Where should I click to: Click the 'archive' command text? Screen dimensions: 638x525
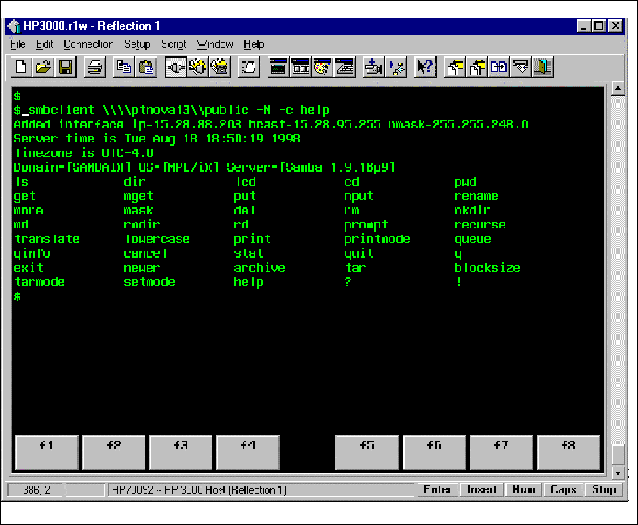click(x=260, y=268)
